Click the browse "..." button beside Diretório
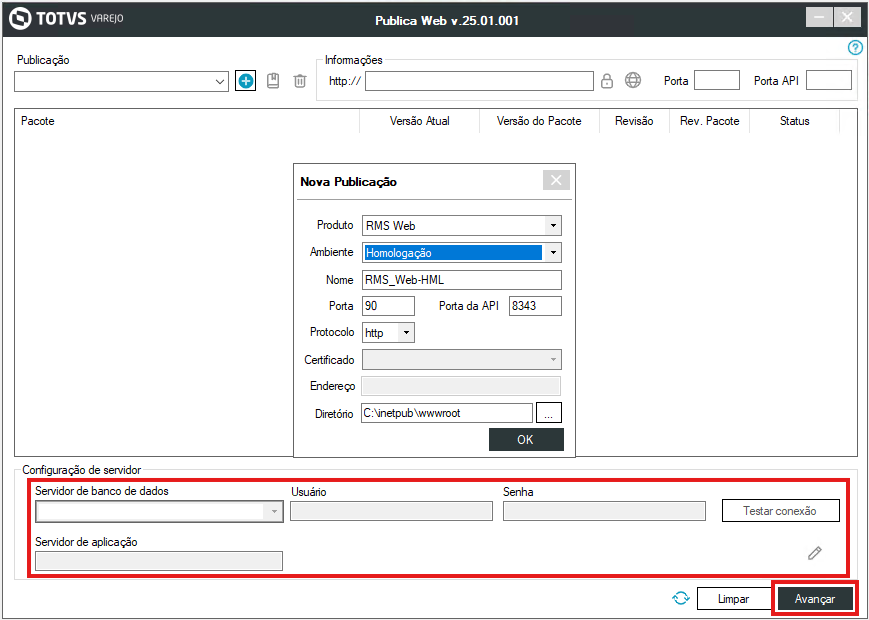Screen dimensions: 869x620 549,413
